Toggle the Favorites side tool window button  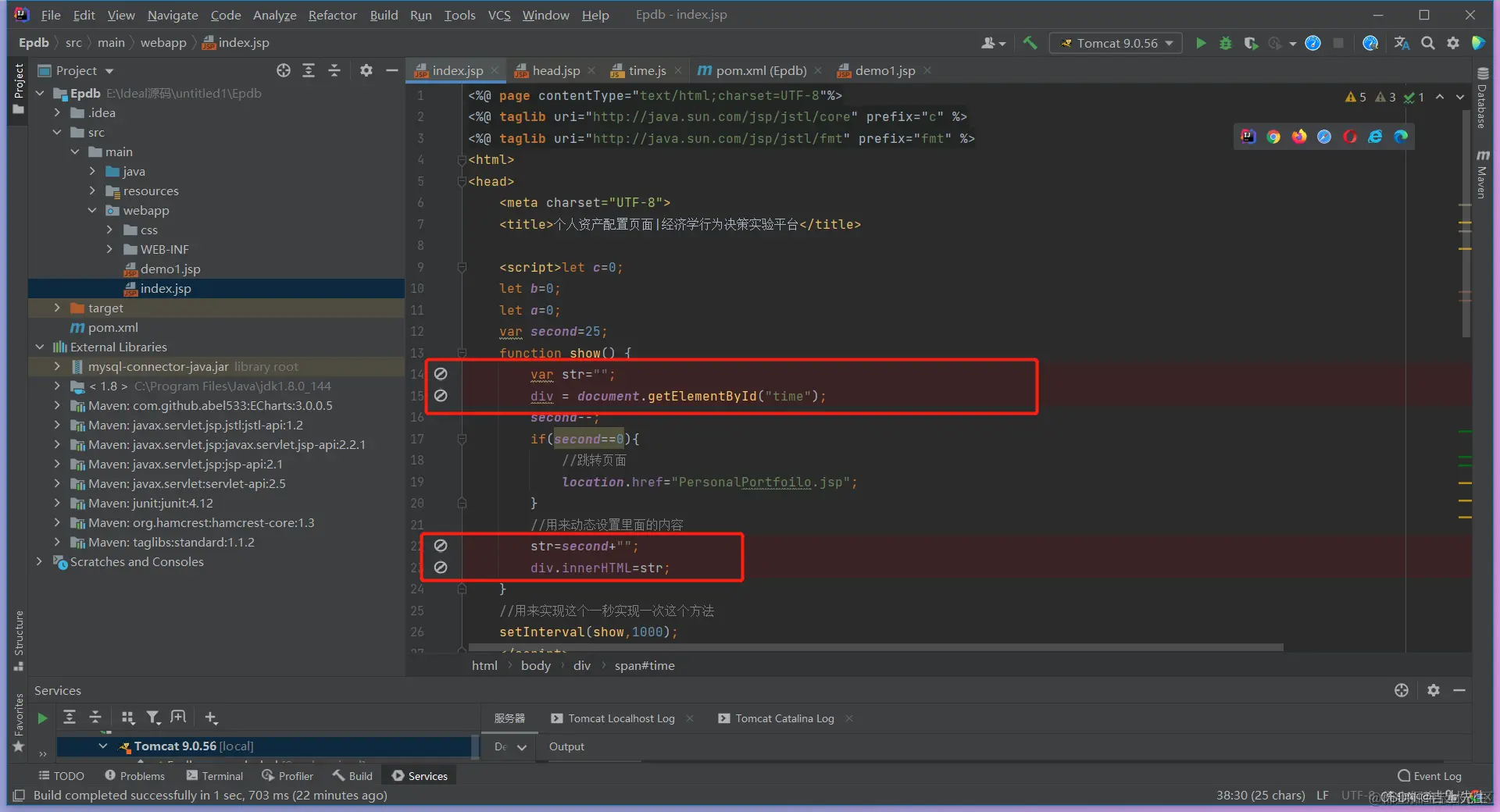[19, 723]
